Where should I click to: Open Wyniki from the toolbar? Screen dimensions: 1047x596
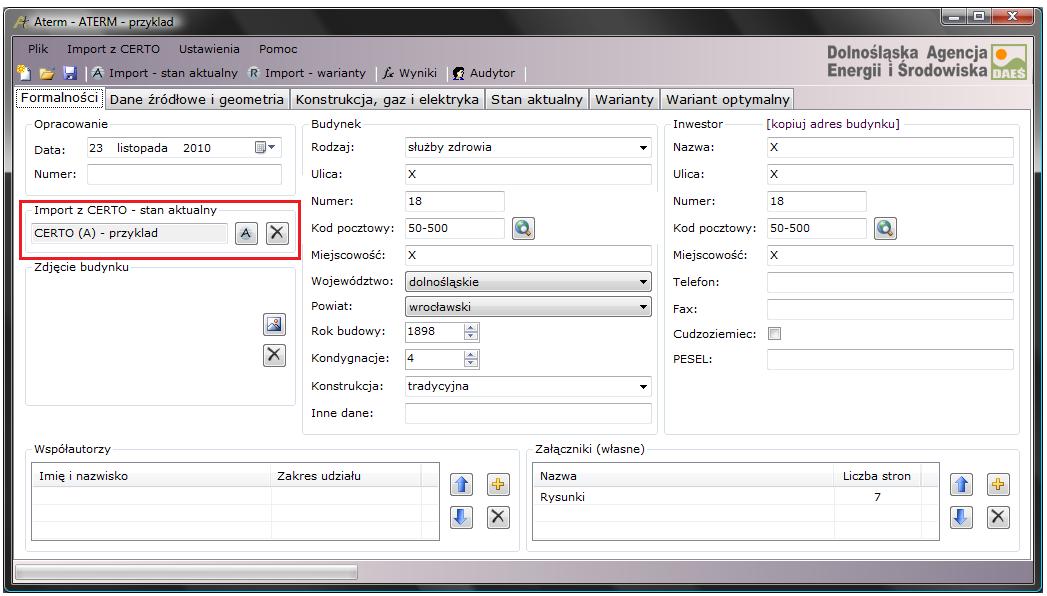click(409, 73)
